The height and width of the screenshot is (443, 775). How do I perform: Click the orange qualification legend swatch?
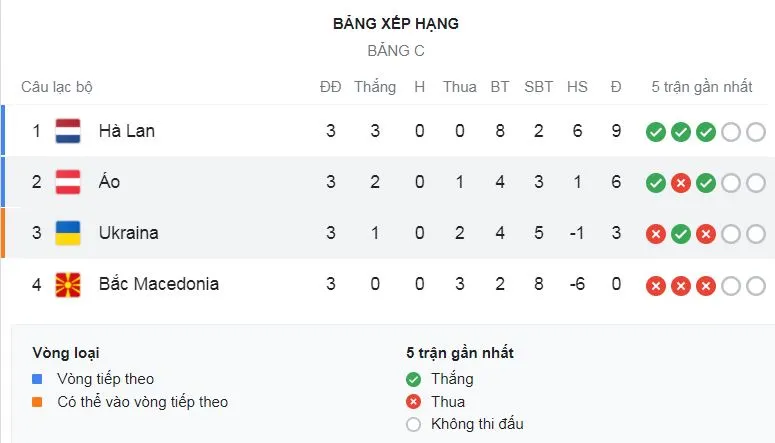point(38,402)
